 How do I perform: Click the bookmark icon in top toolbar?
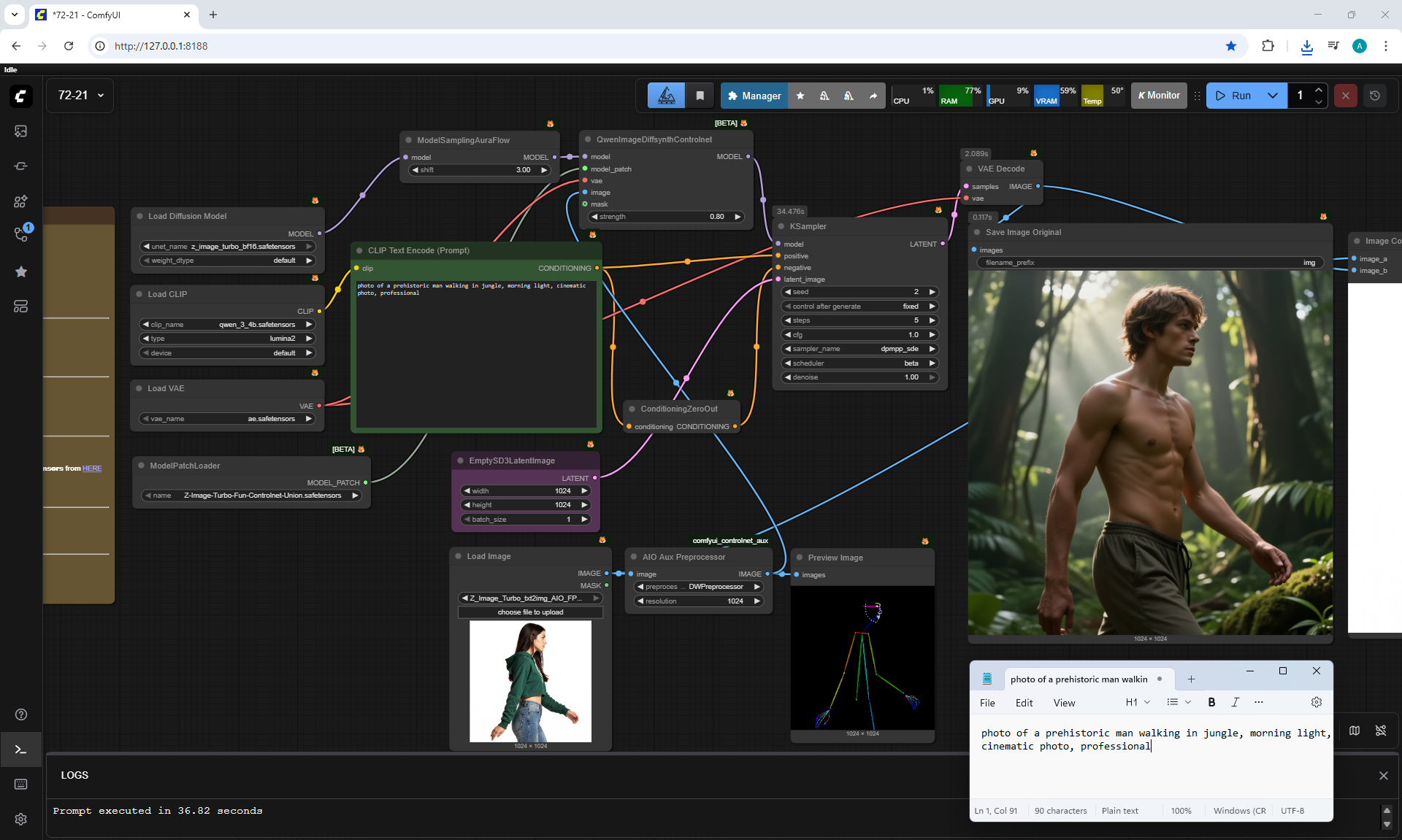pyautogui.click(x=700, y=96)
